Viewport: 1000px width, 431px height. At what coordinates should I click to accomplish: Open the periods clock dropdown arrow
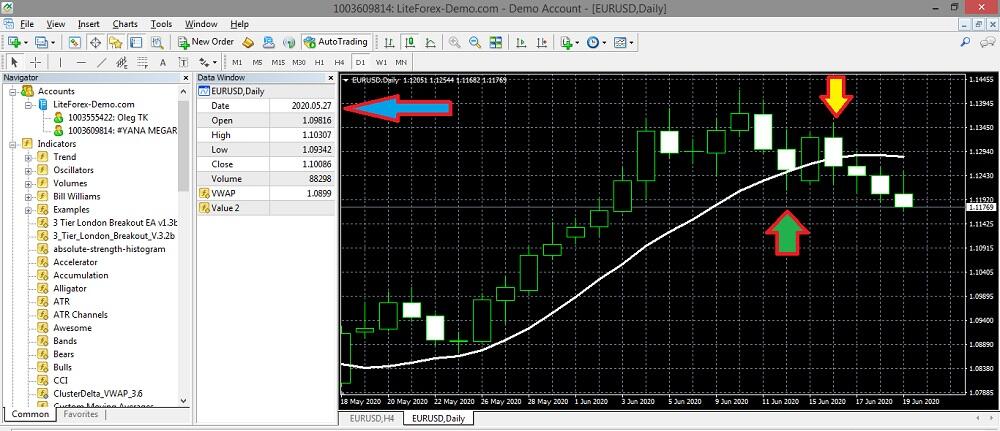[x=605, y=42]
